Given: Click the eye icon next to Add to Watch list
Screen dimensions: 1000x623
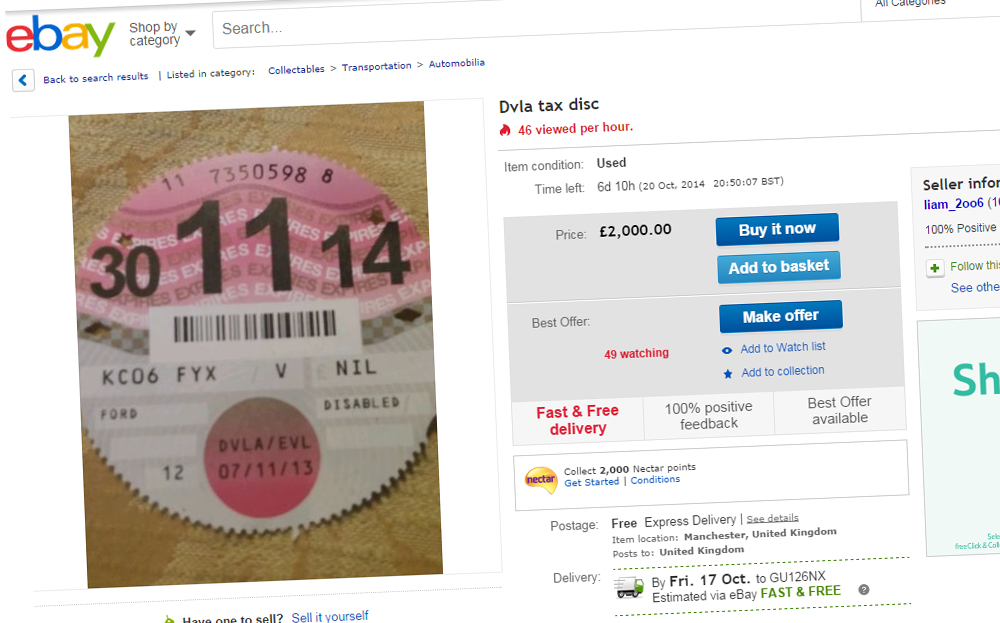Looking at the screenshot, I should tap(726, 350).
